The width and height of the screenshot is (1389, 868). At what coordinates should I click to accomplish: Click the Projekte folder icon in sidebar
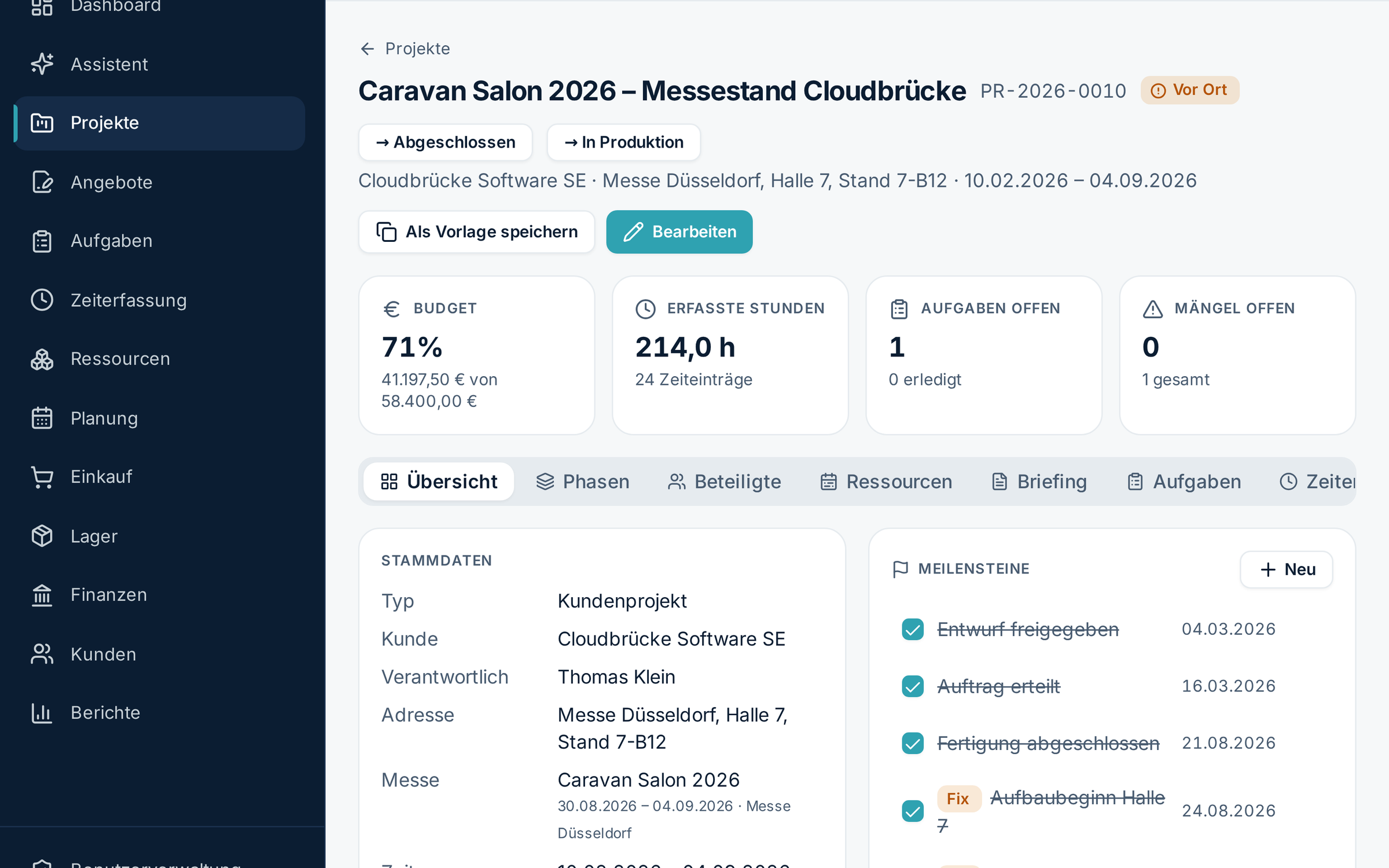point(42,123)
